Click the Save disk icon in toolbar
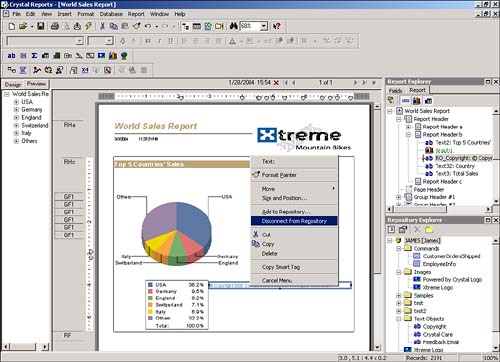The height and width of the screenshot is (362, 500). (41, 26)
